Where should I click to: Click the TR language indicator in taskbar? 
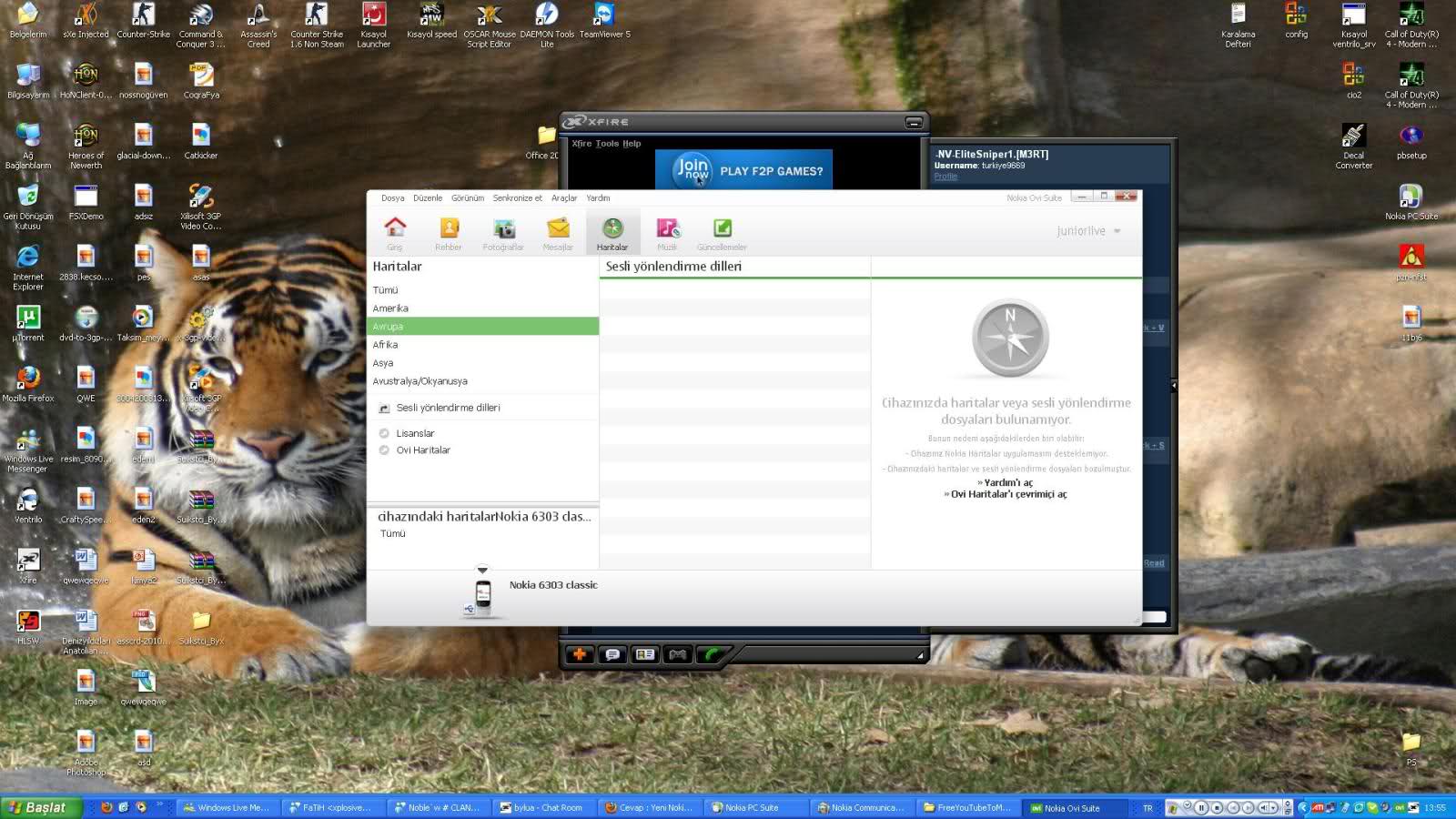(1148, 808)
